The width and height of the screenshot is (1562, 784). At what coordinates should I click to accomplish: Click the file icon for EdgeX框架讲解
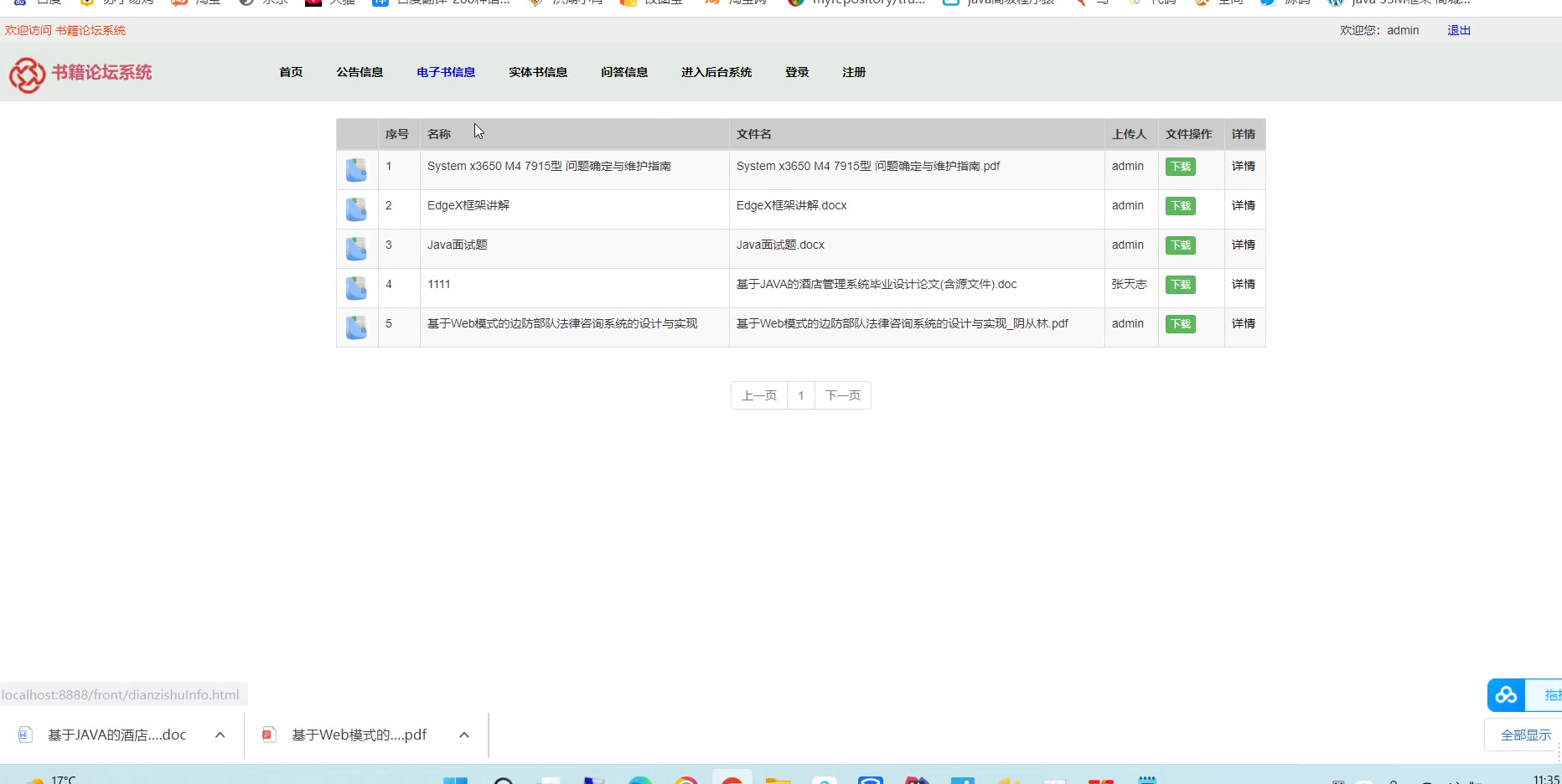[x=356, y=209]
